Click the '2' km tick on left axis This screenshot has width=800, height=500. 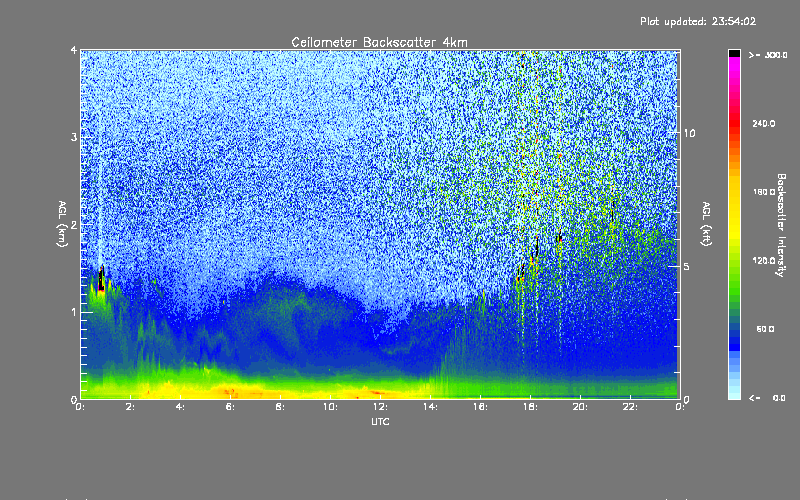(74, 224)
